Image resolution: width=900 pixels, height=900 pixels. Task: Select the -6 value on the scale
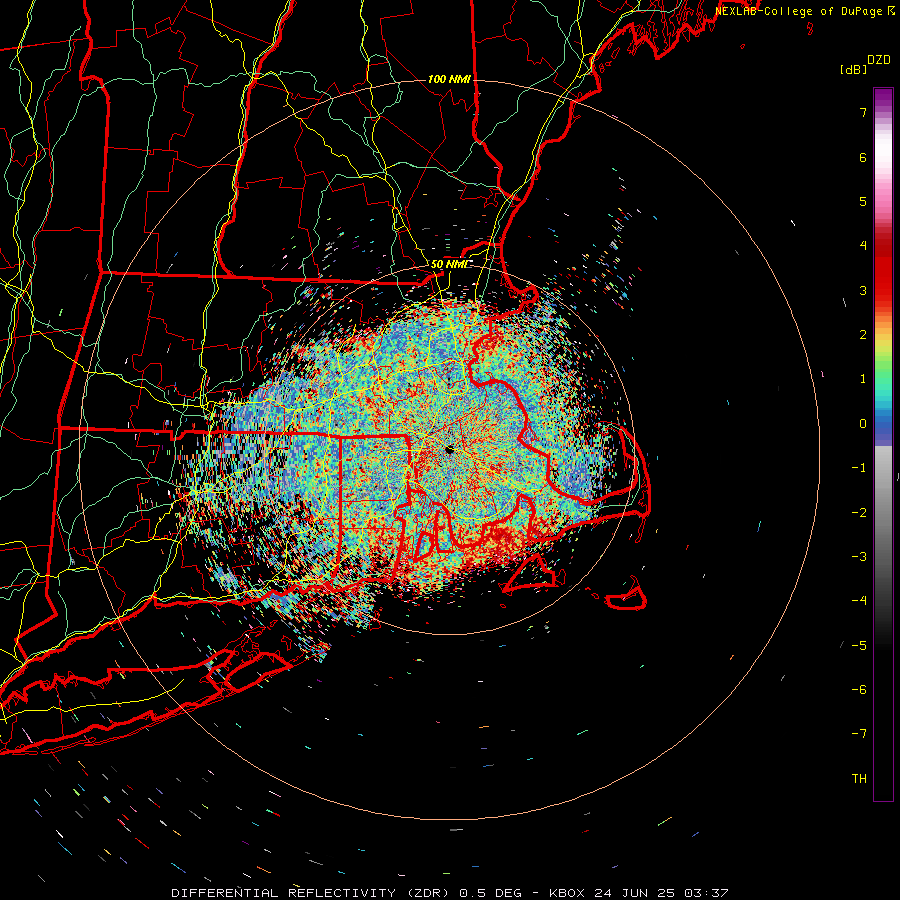pyautogui.click(x=859, y=689)
